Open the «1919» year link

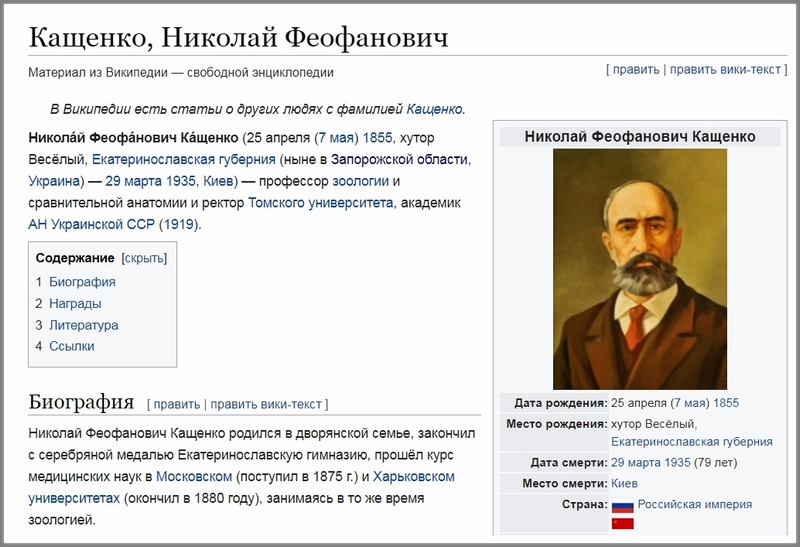pos(178,225)
